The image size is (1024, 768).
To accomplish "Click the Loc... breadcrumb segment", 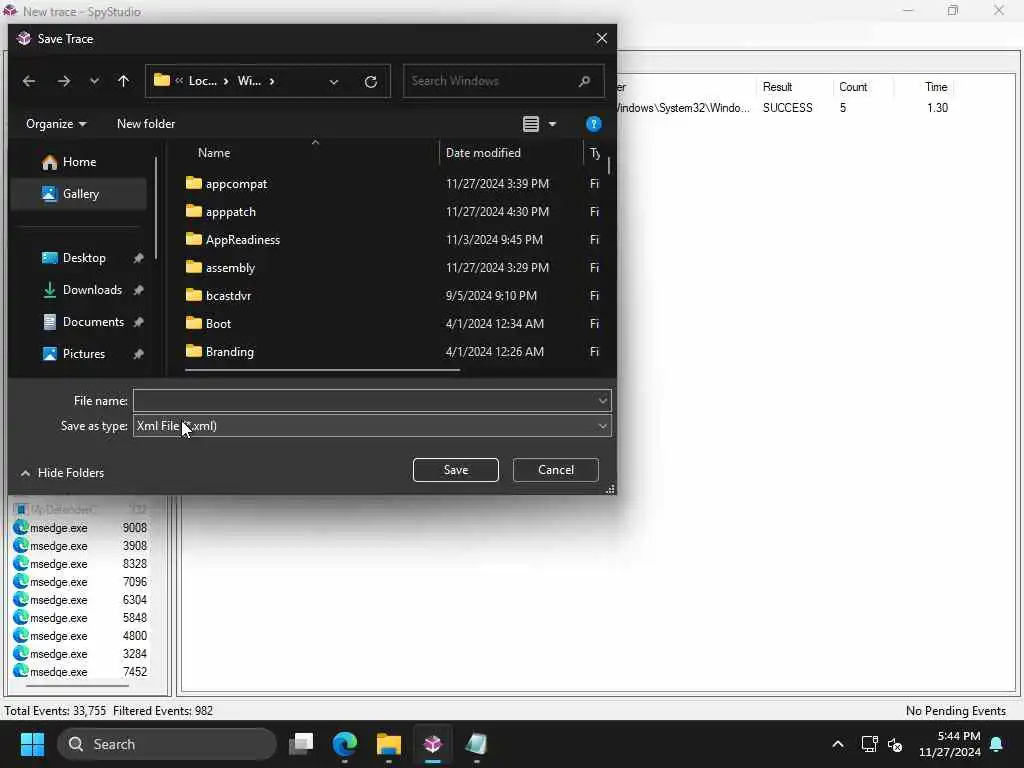I will pos(202,81).
